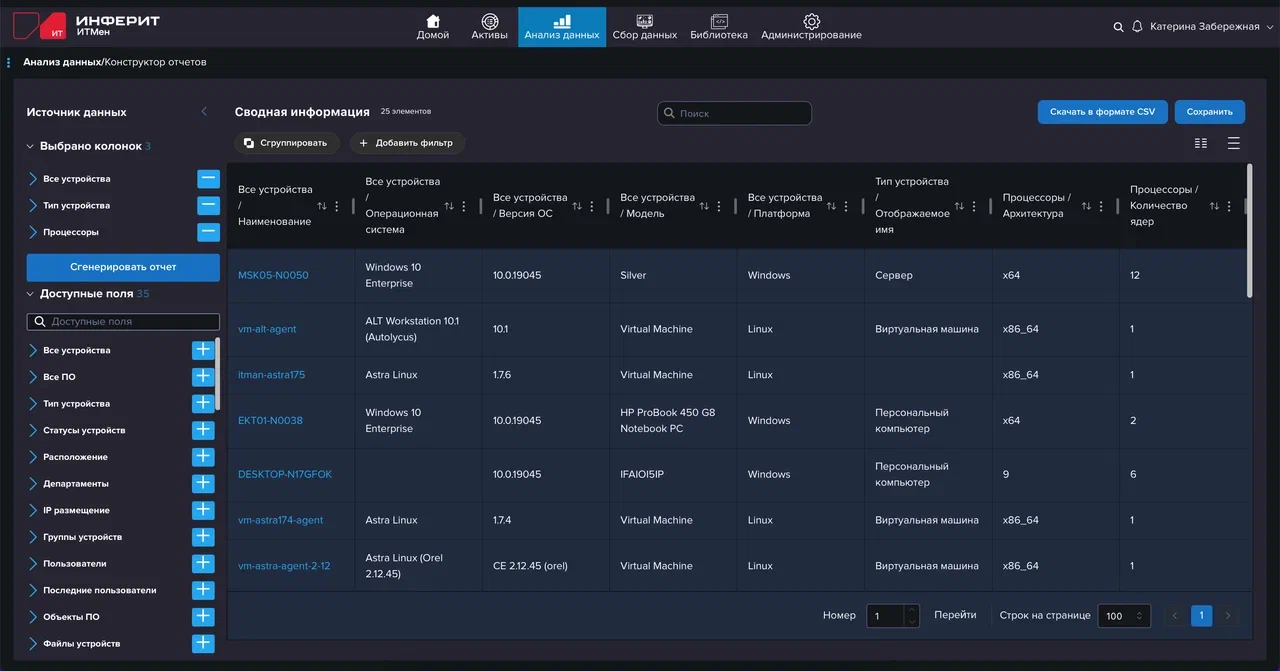The height and width of the screenshot is (671, 1280).
Task: Click the search magnifier icon in header
Action: click(x=1118, y=27)
